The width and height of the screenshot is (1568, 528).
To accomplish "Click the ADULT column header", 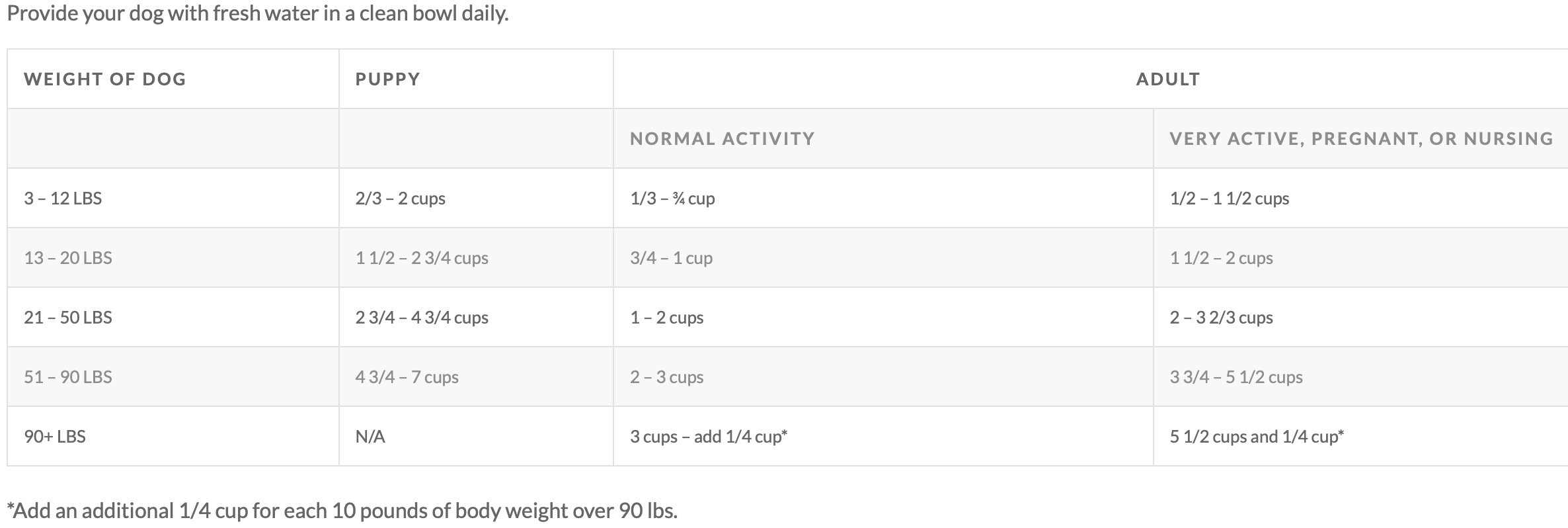I will (x=1167, y=79).
